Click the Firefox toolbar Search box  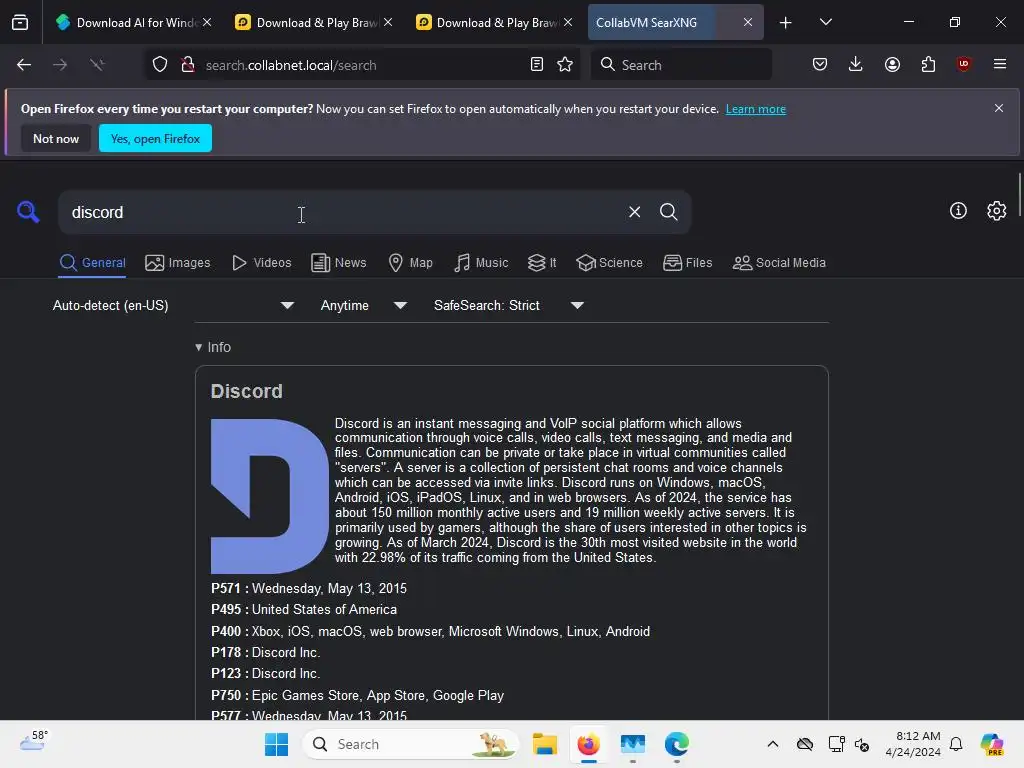681,65
